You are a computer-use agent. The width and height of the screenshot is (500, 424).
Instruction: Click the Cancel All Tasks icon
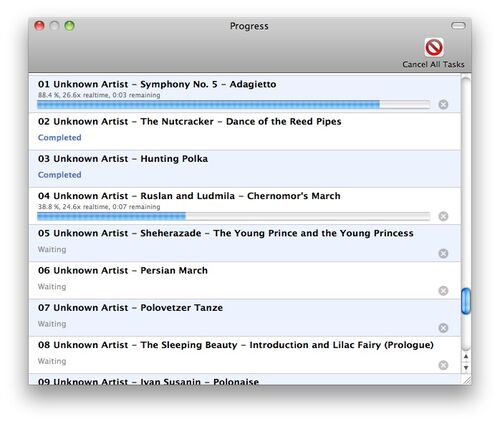(x=434, y=47)
